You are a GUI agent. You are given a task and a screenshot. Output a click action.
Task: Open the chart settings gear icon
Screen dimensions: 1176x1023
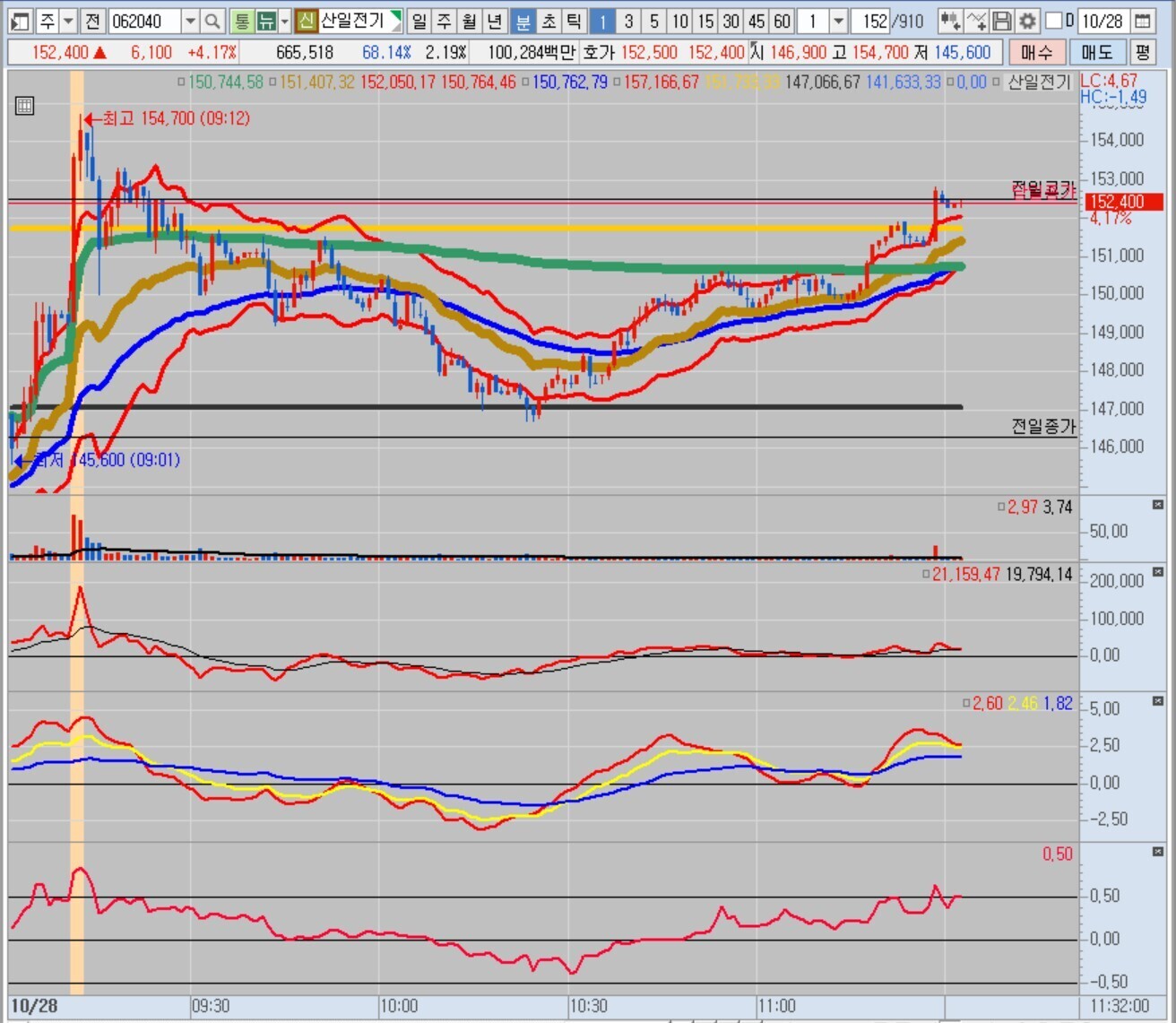point(1027,21)
